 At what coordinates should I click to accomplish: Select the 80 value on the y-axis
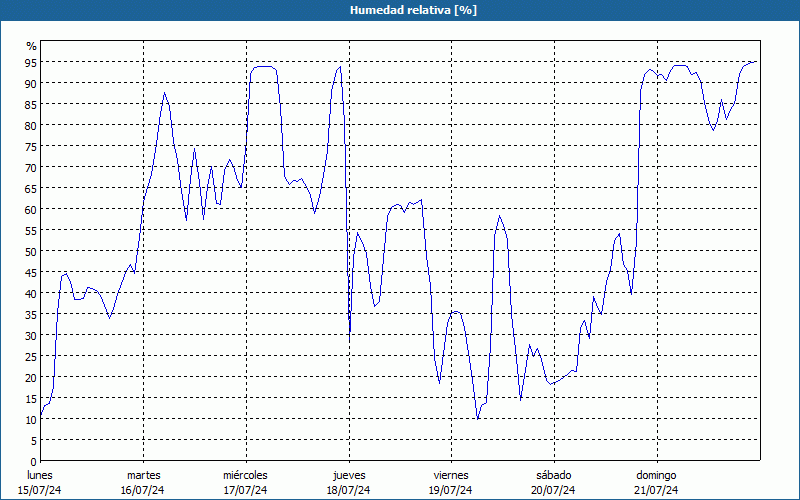(31, 125)
